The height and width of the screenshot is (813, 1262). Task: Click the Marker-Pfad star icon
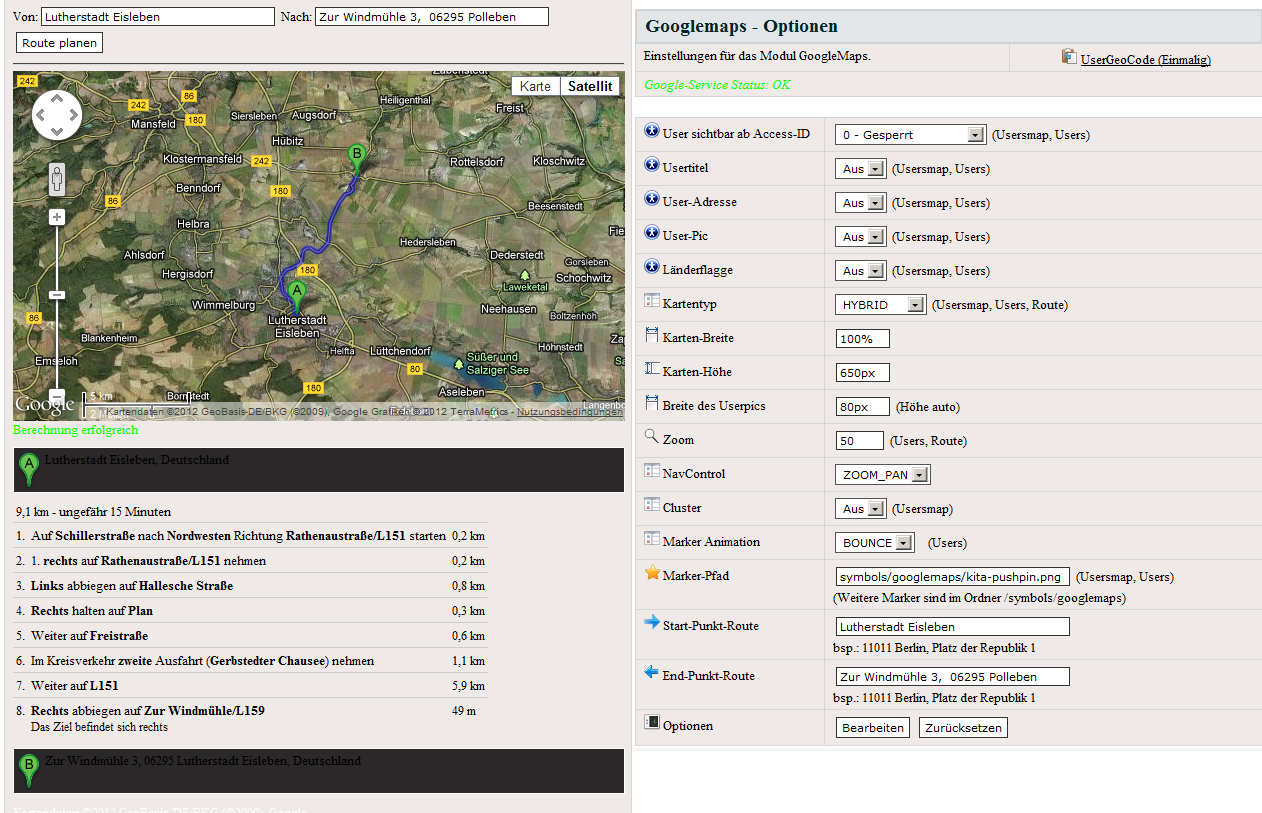(652, 573)
